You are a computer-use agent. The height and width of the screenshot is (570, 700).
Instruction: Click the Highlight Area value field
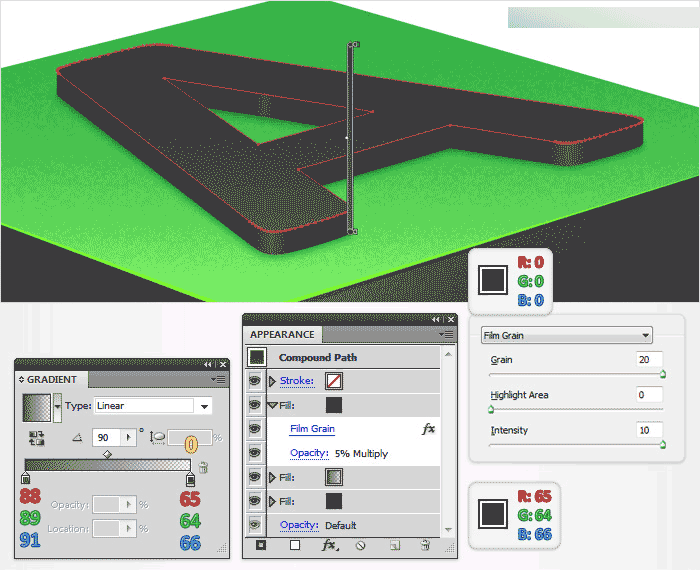pos(650,395)
